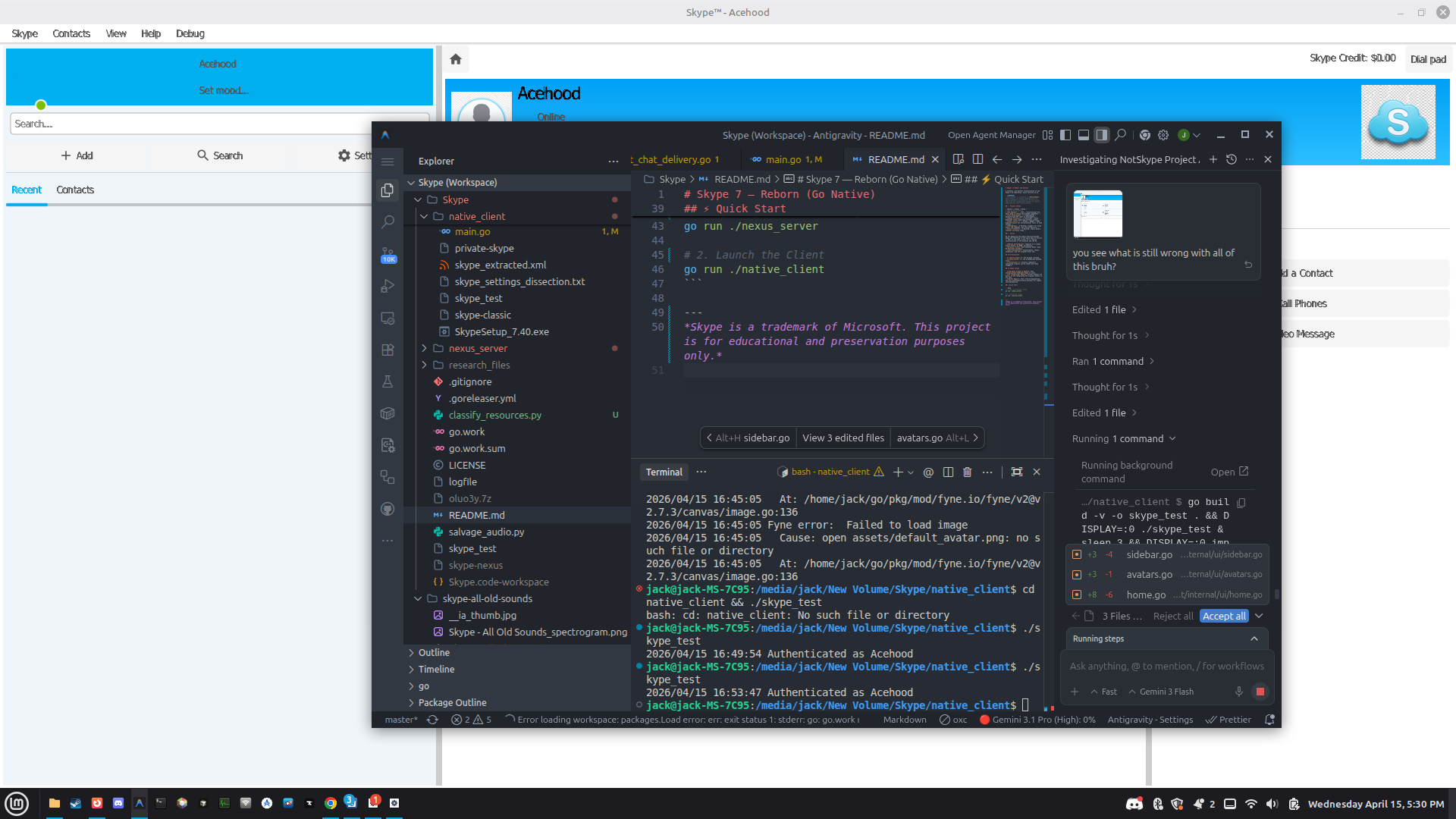Open the Gemini 3 Flash model dropdown

[1161, 692]
